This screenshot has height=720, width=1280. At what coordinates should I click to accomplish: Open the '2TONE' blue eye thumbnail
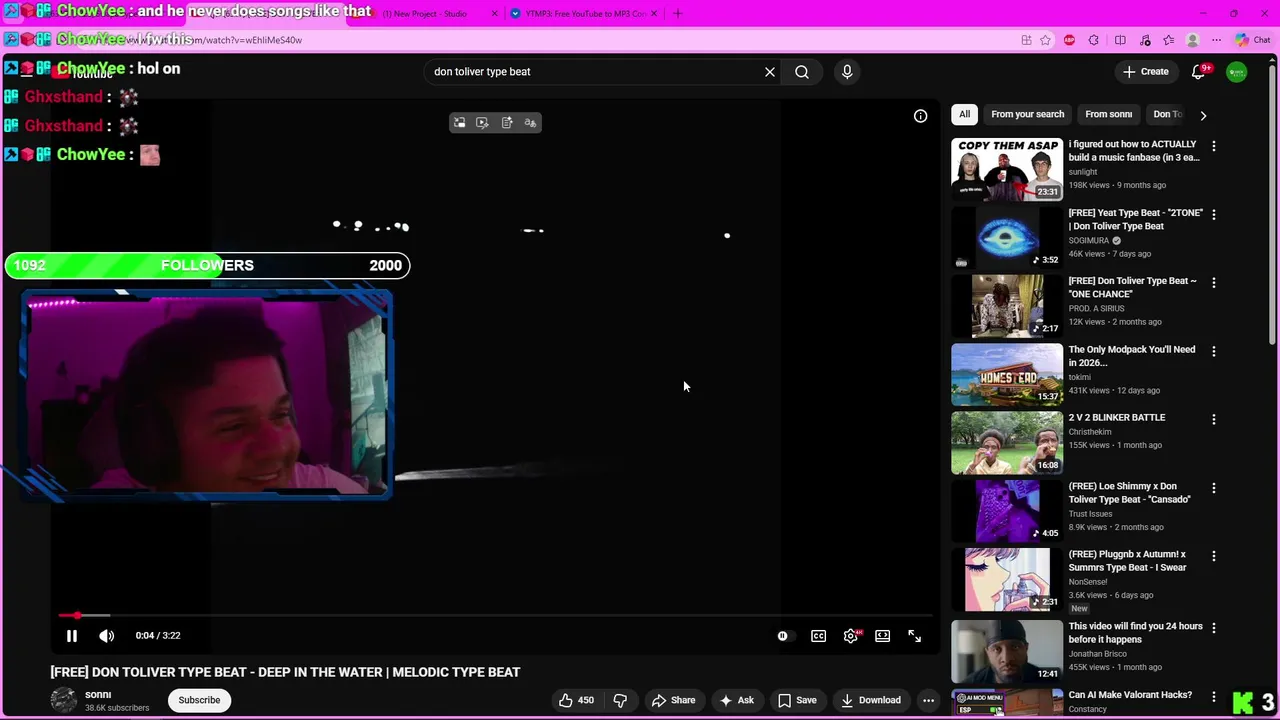1007,238
